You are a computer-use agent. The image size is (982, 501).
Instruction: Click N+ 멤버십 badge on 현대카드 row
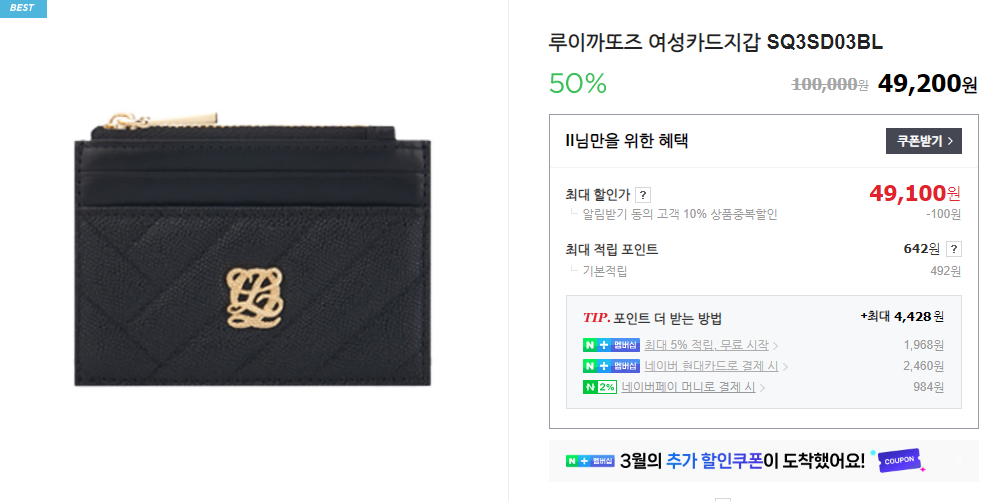click(611, 366)
